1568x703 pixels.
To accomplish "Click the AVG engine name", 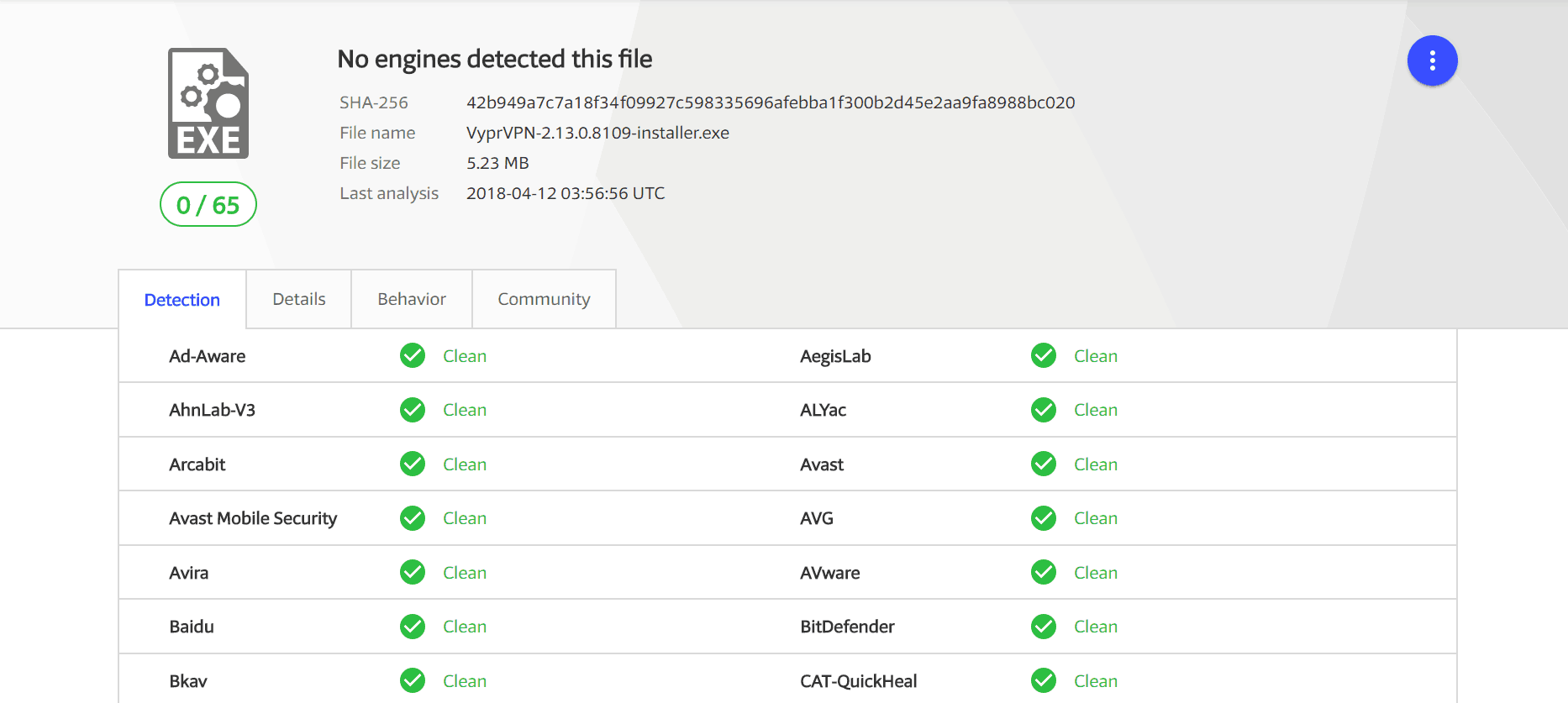I will pyautogui.click(x=817, y=518).
